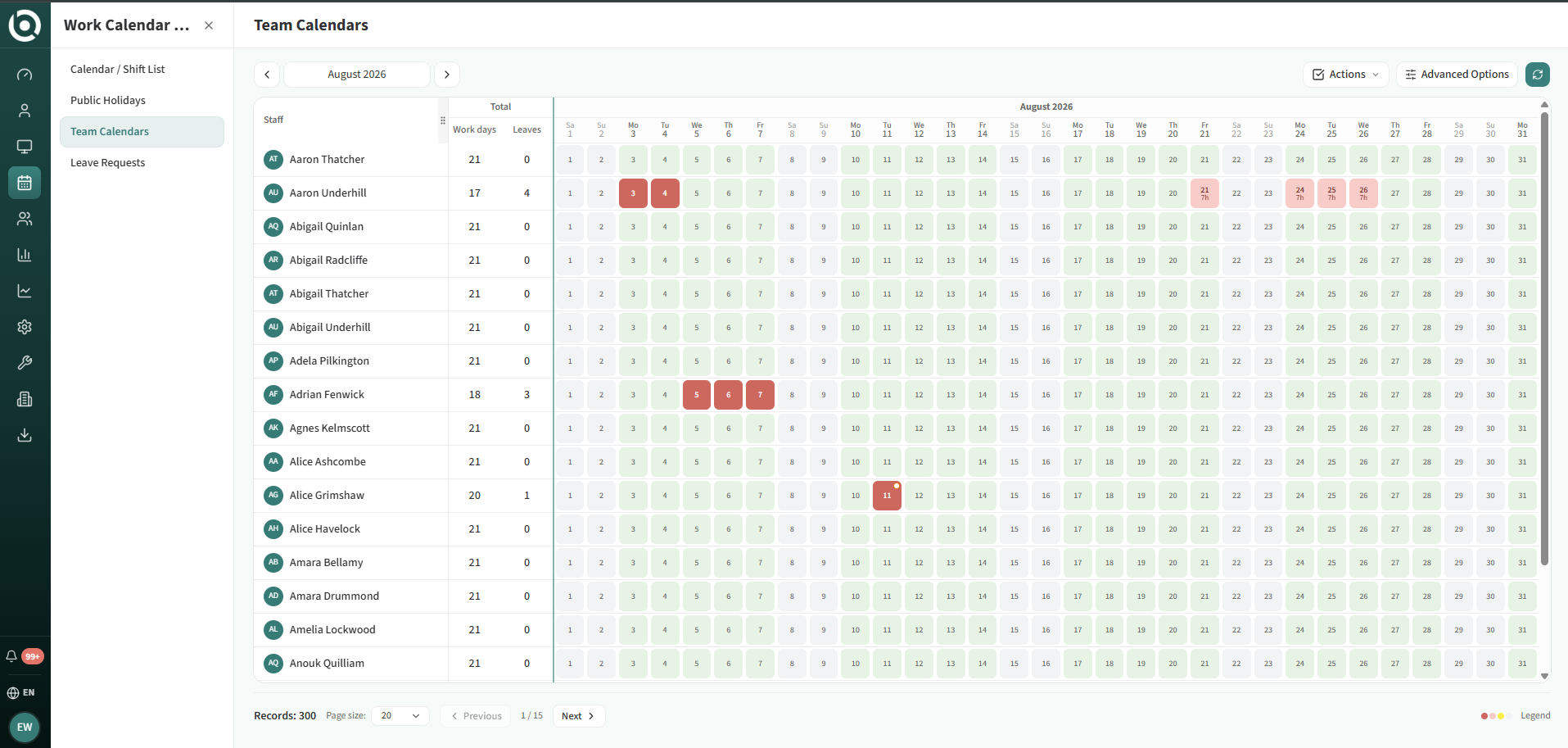Image resolution: width=1568 pixels, height=748 pixels.
Task: Click the vertical scrollbar of the calendar grid
Action: point(1544,338)
